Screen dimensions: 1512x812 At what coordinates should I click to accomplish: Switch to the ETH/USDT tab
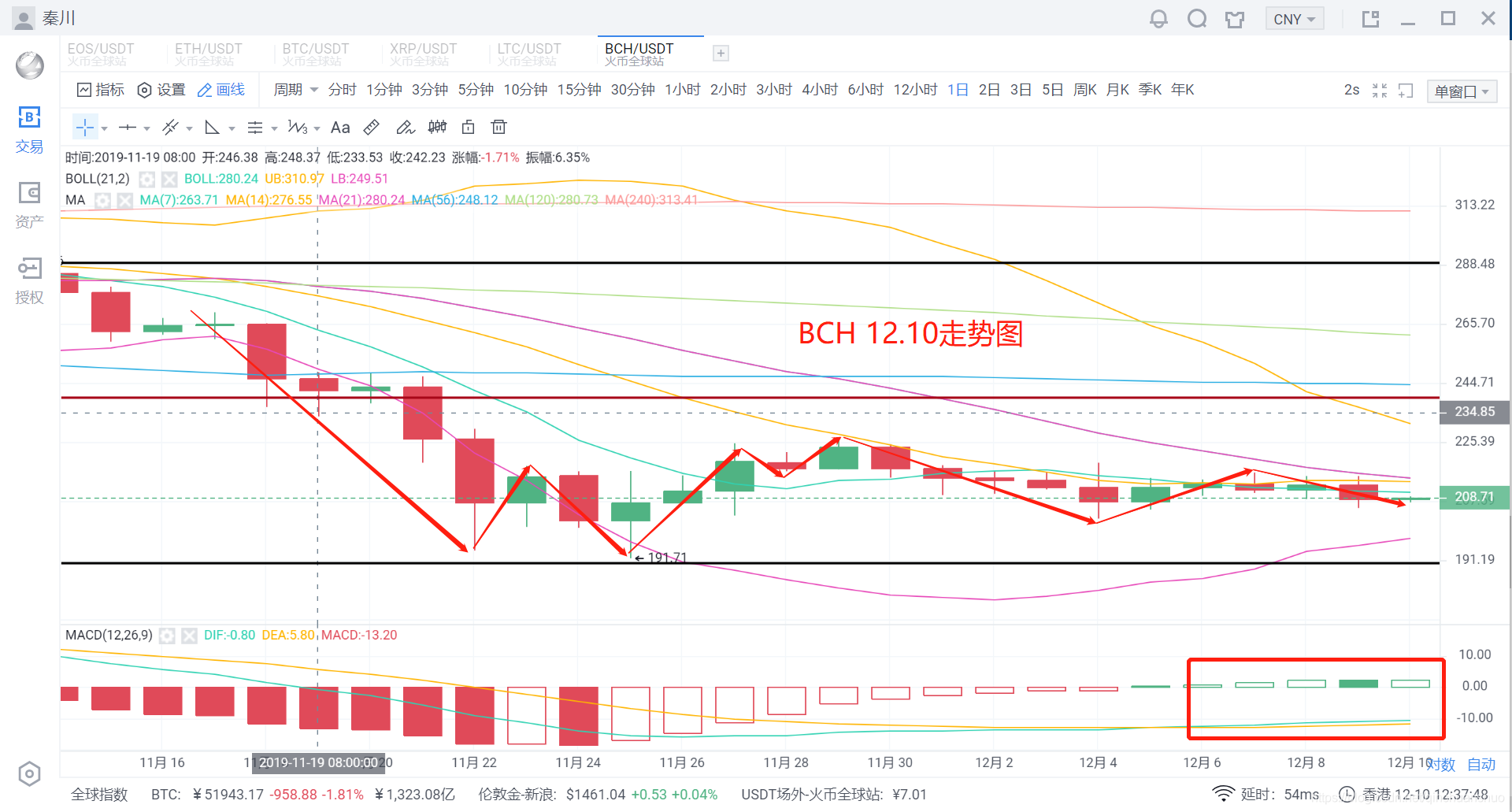(209, 54)
